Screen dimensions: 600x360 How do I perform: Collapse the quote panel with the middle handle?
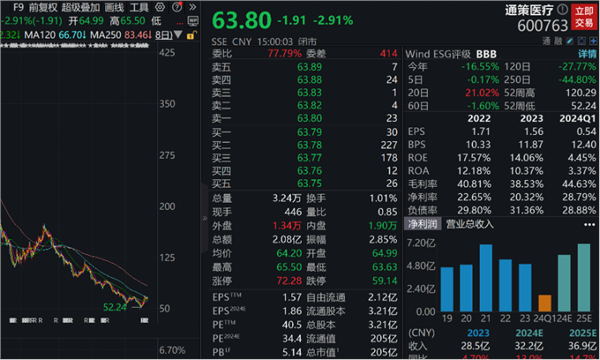click(x=204, y=218)
